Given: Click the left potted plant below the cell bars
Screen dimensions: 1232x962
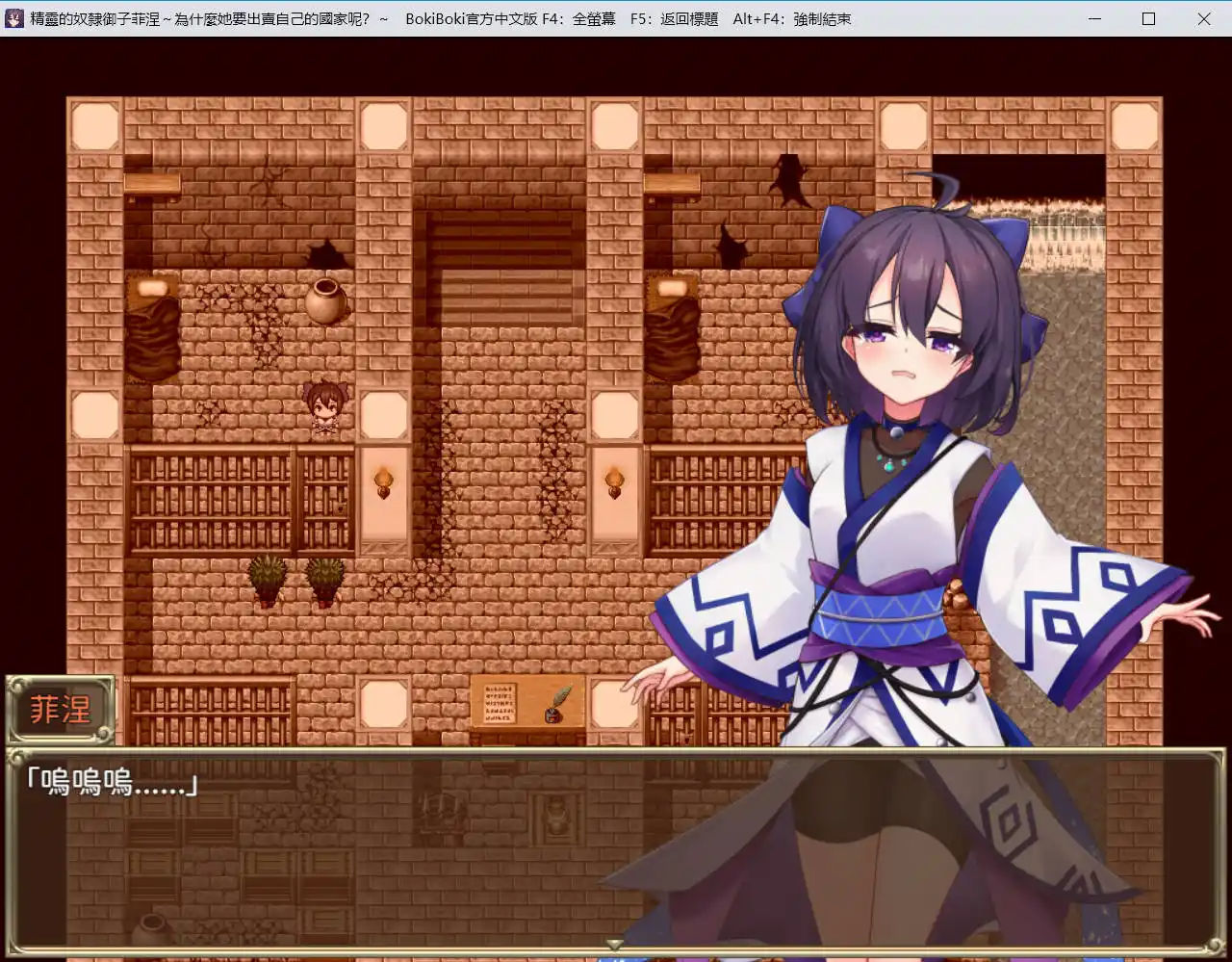Looking at the screenshot, I should 268,581.
